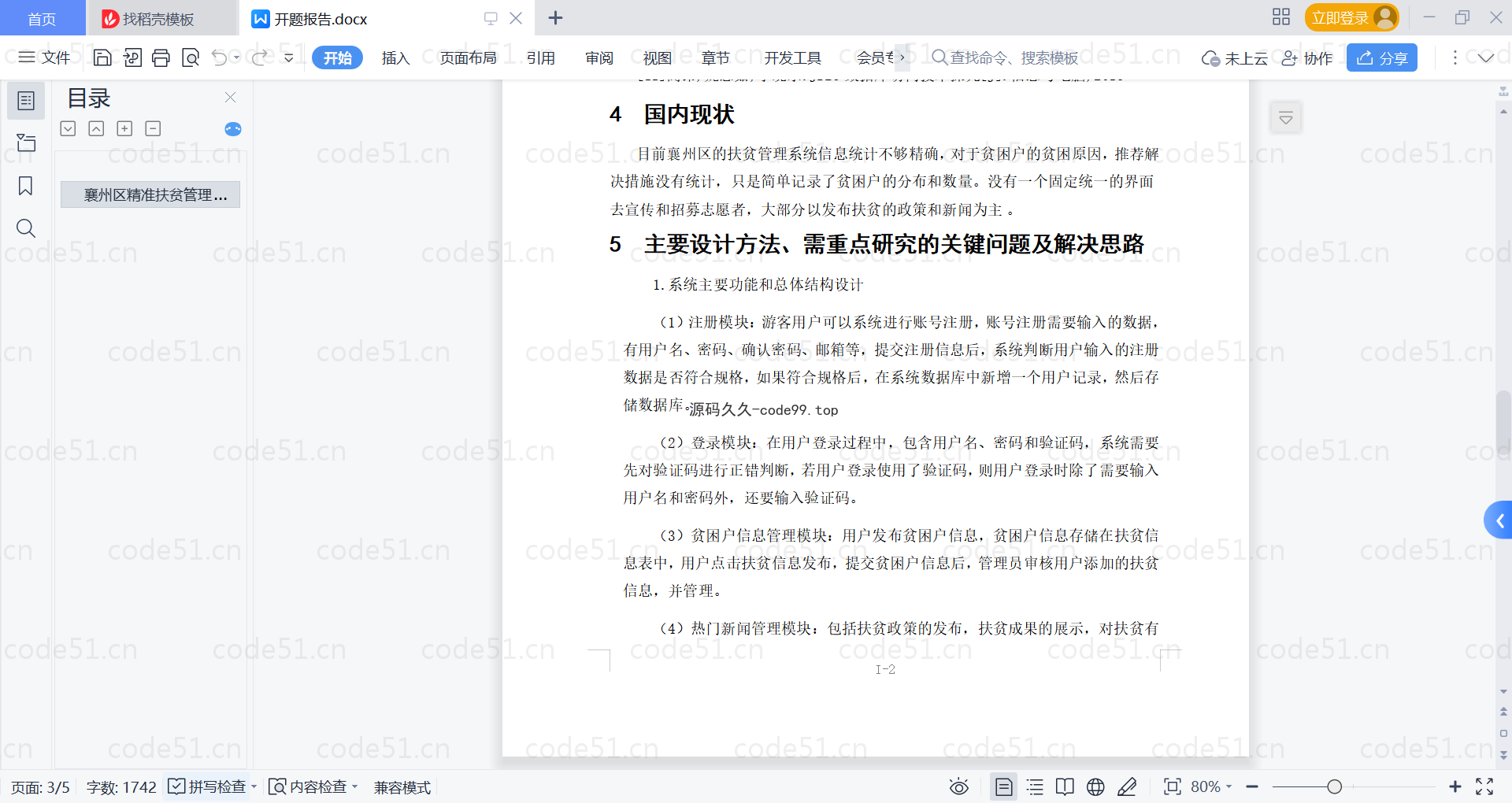Click the Print icon
The width and height of the screenshot is (1512, 803).
pyautogui.click(x=161, y=57)
